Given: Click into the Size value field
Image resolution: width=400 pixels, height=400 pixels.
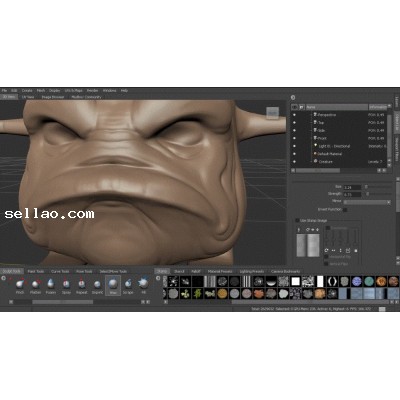Looking at the screenshot, I should [x=352, y=187].
